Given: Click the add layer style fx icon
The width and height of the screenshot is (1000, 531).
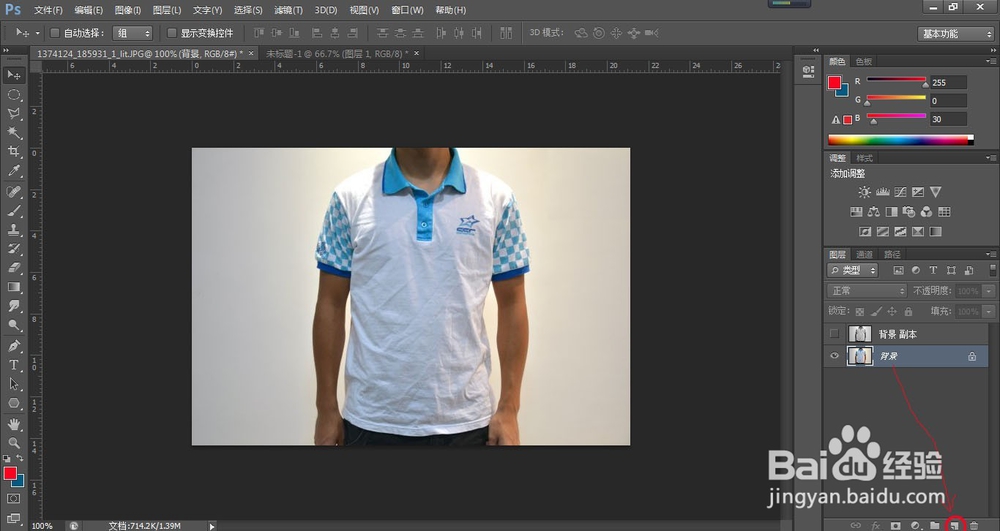Looking at the screenshot, I should coord(876,526).
